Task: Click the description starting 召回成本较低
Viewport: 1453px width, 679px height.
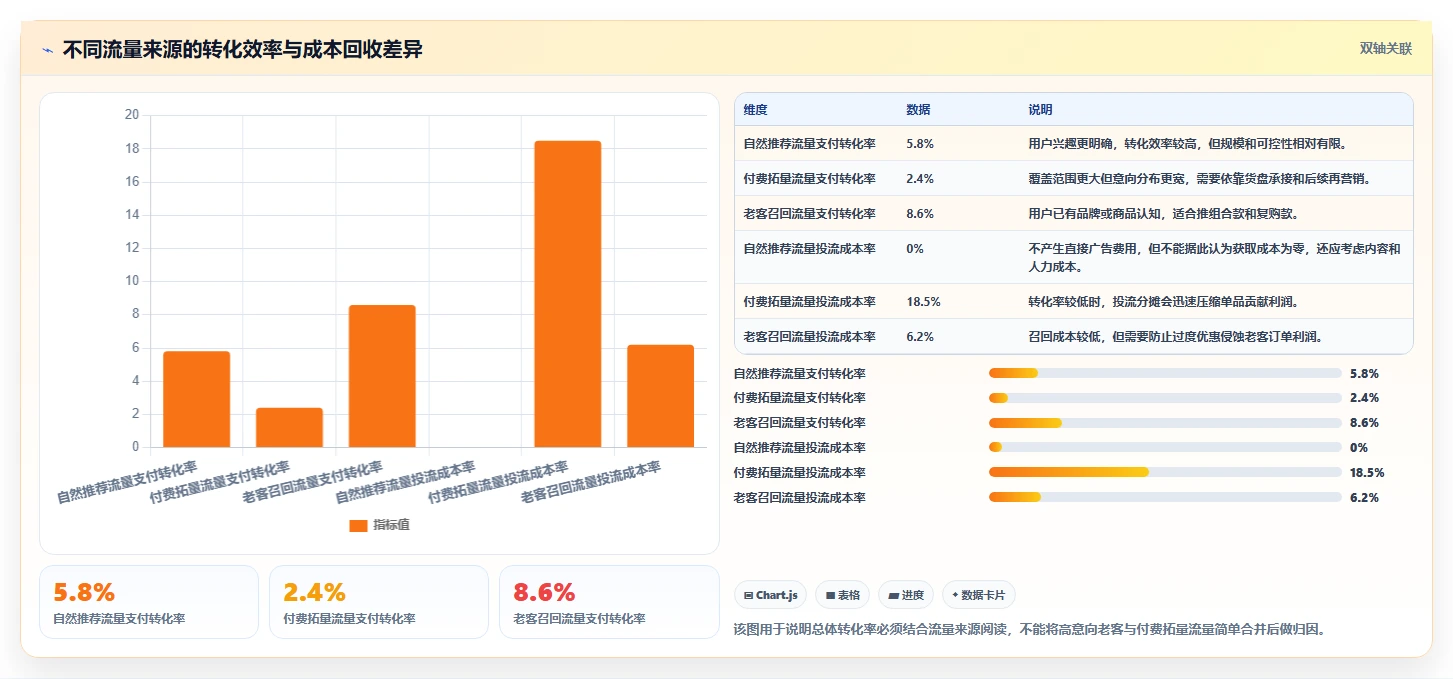Action: pyautogui.click(x=1176, y=337)
